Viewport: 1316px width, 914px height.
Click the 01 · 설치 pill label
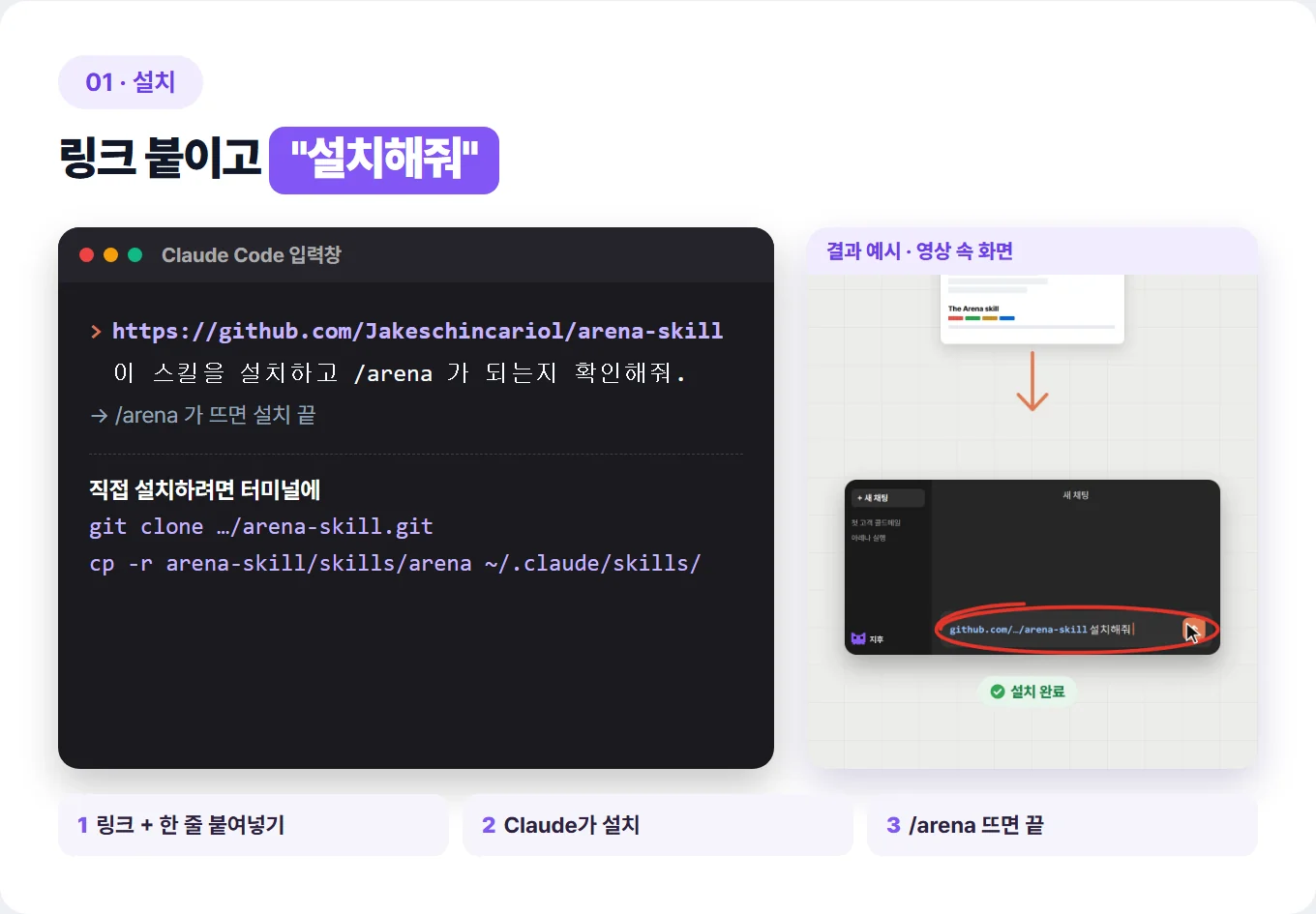click(x=131, y=82)
